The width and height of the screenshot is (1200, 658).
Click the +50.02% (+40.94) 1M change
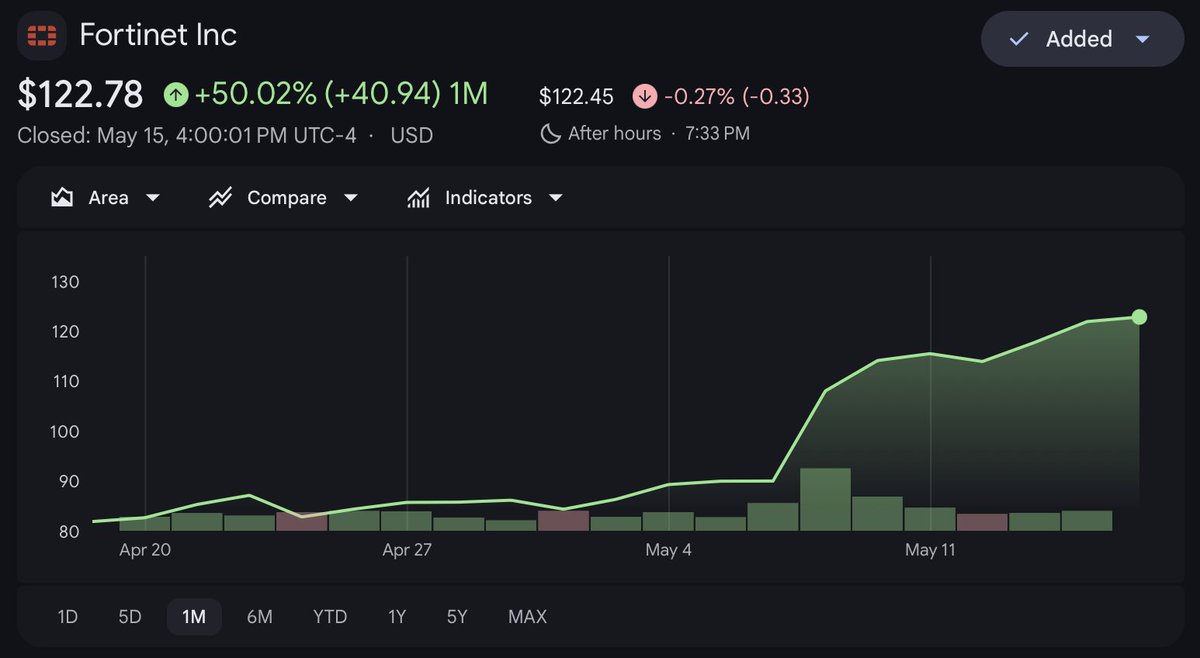(341, 95)
